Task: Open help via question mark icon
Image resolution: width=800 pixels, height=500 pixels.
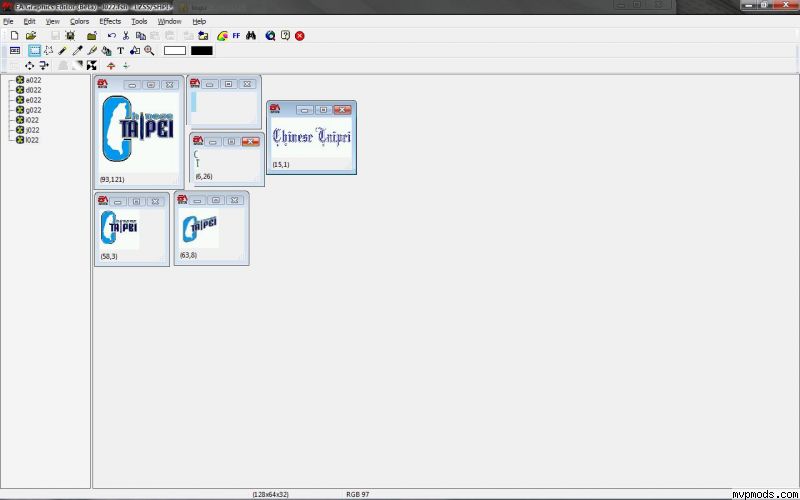Action: (285, 36)
